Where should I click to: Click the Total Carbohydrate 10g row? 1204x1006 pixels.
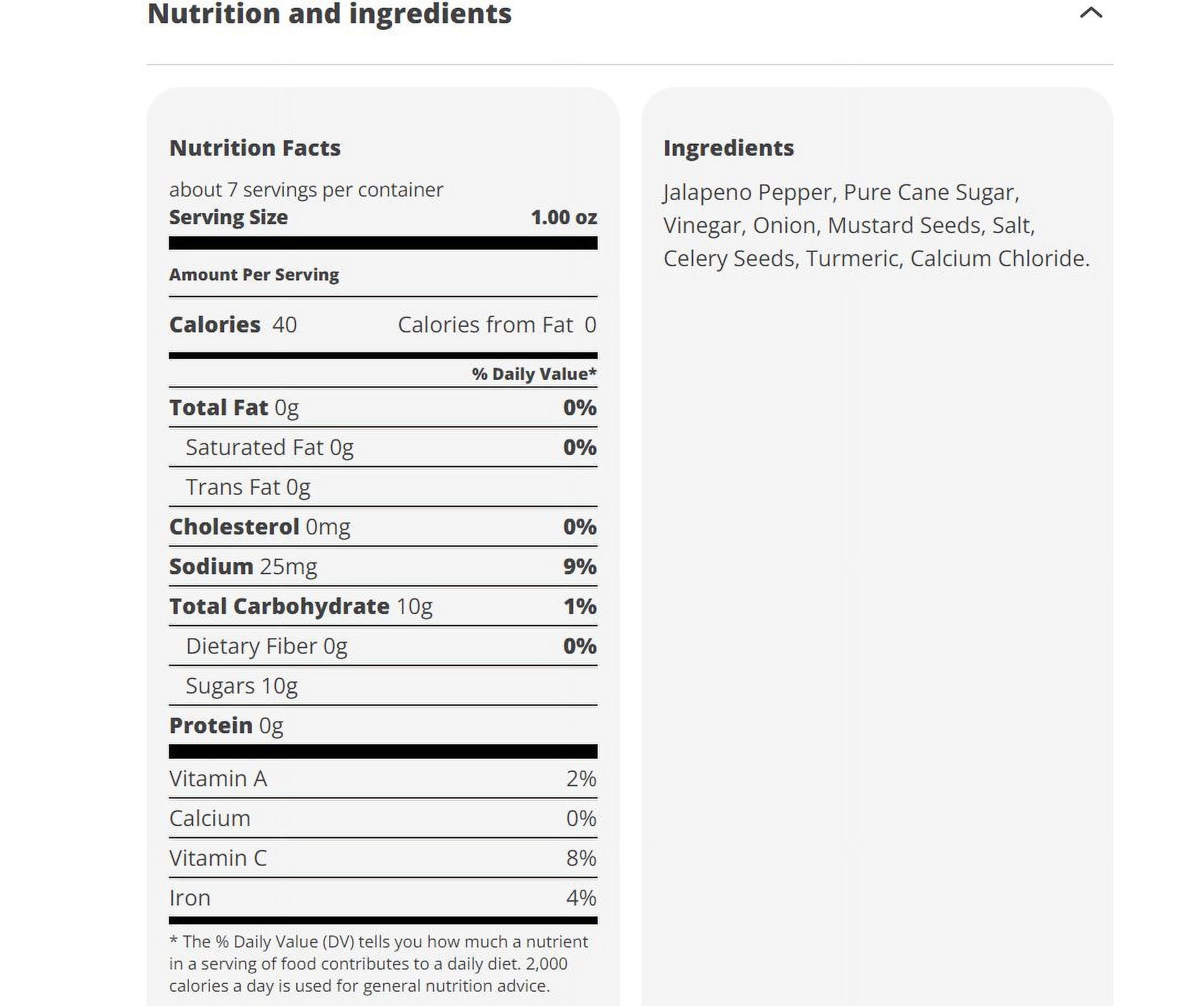tap(383, 606)
